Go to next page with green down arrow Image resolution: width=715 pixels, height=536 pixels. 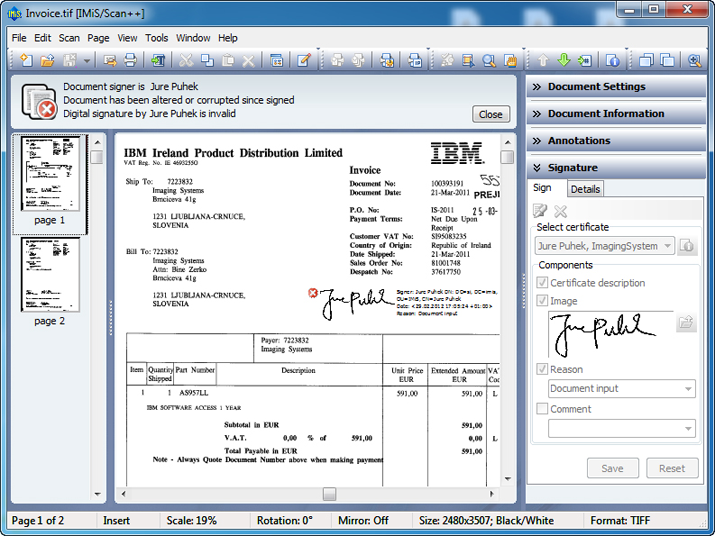coord(564,60)
